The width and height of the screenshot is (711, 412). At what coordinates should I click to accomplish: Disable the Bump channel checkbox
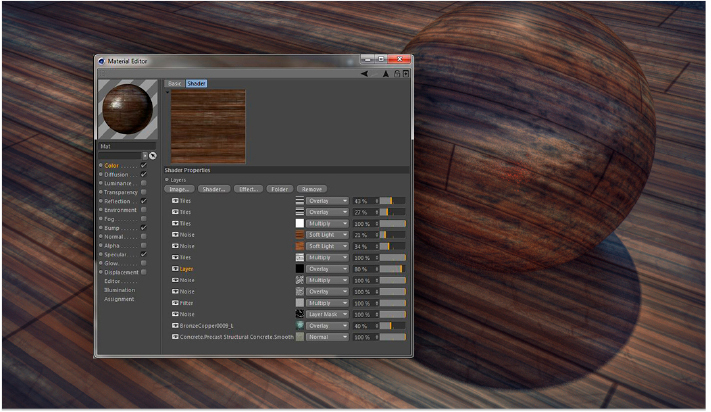[144, 228]
